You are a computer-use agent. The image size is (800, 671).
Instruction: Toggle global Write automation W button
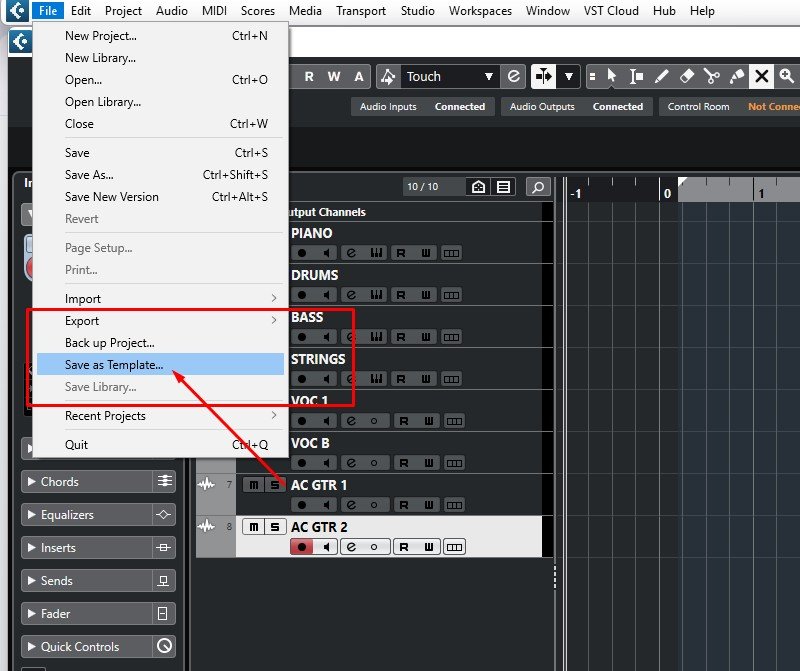334,77
